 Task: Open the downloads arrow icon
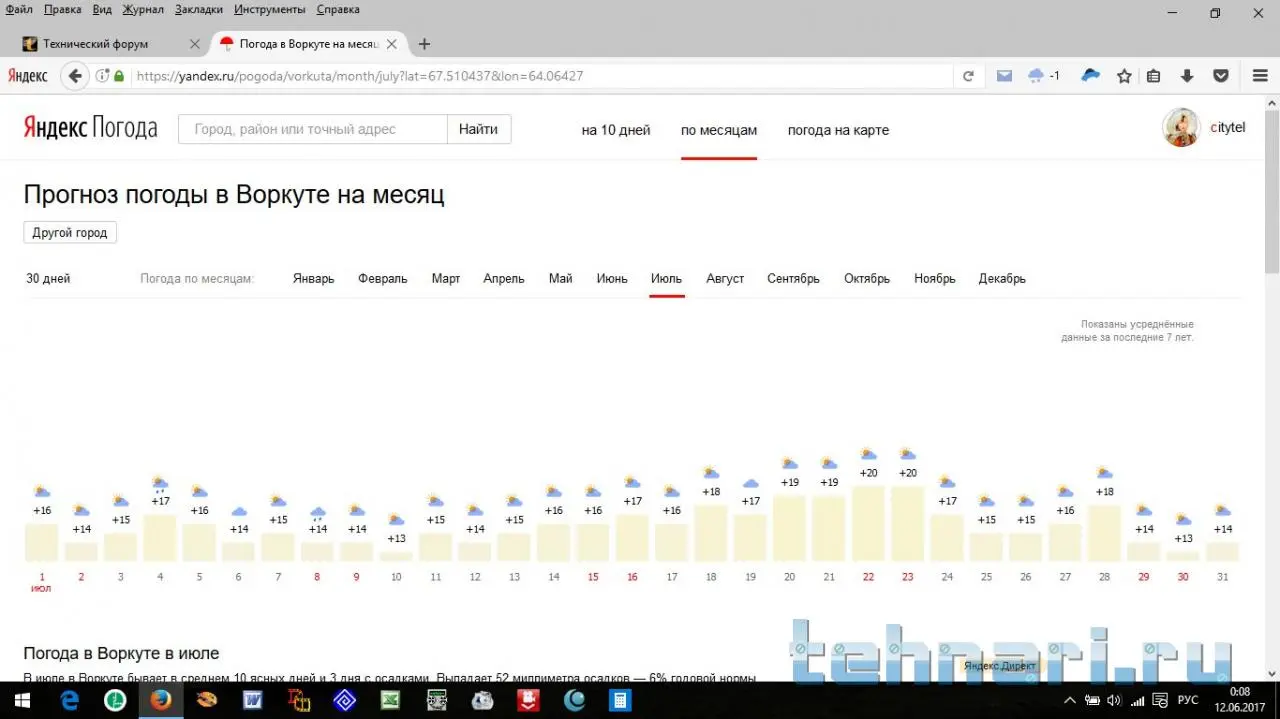1187,76
